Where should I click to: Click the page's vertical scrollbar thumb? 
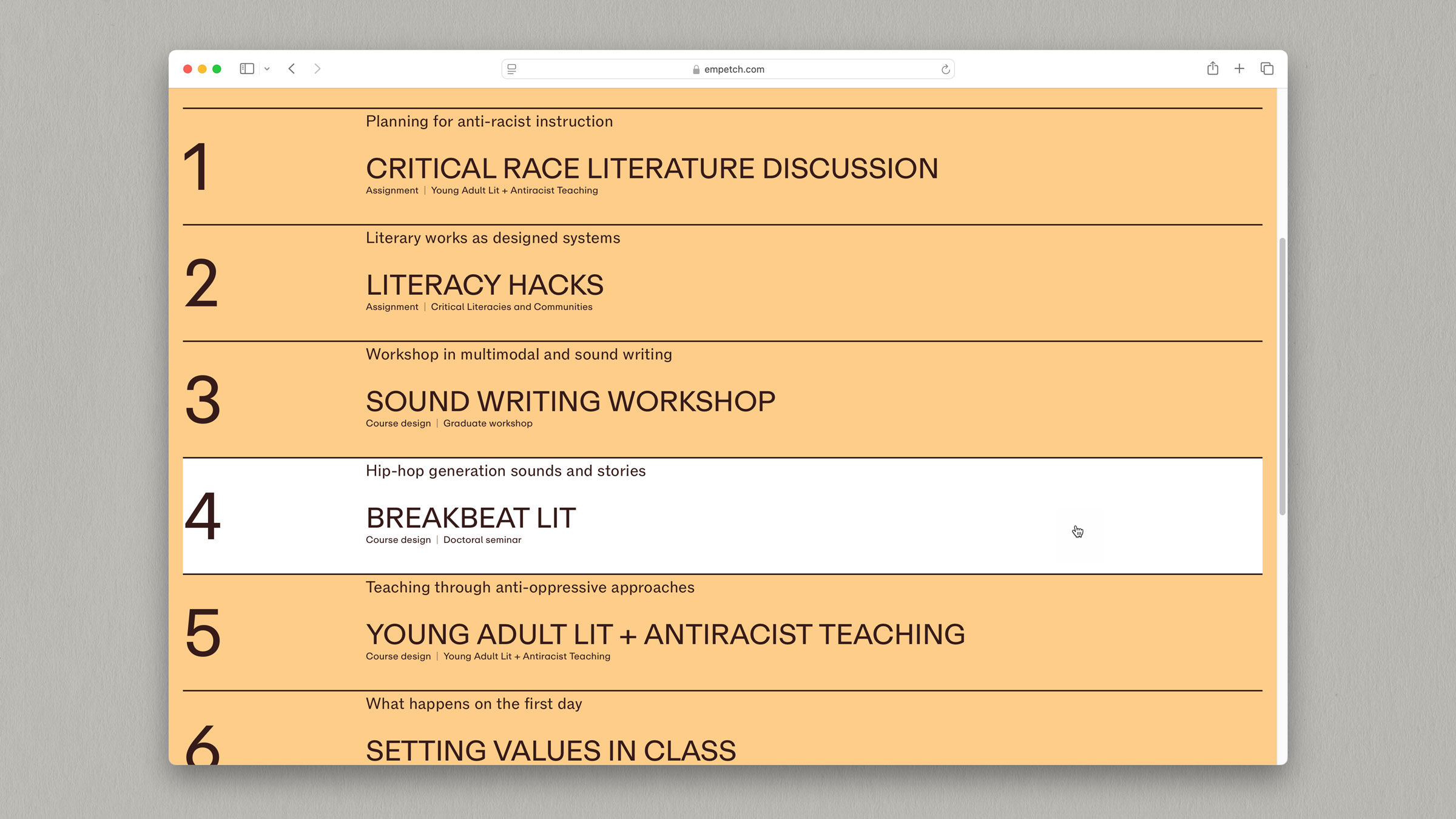1282,376
